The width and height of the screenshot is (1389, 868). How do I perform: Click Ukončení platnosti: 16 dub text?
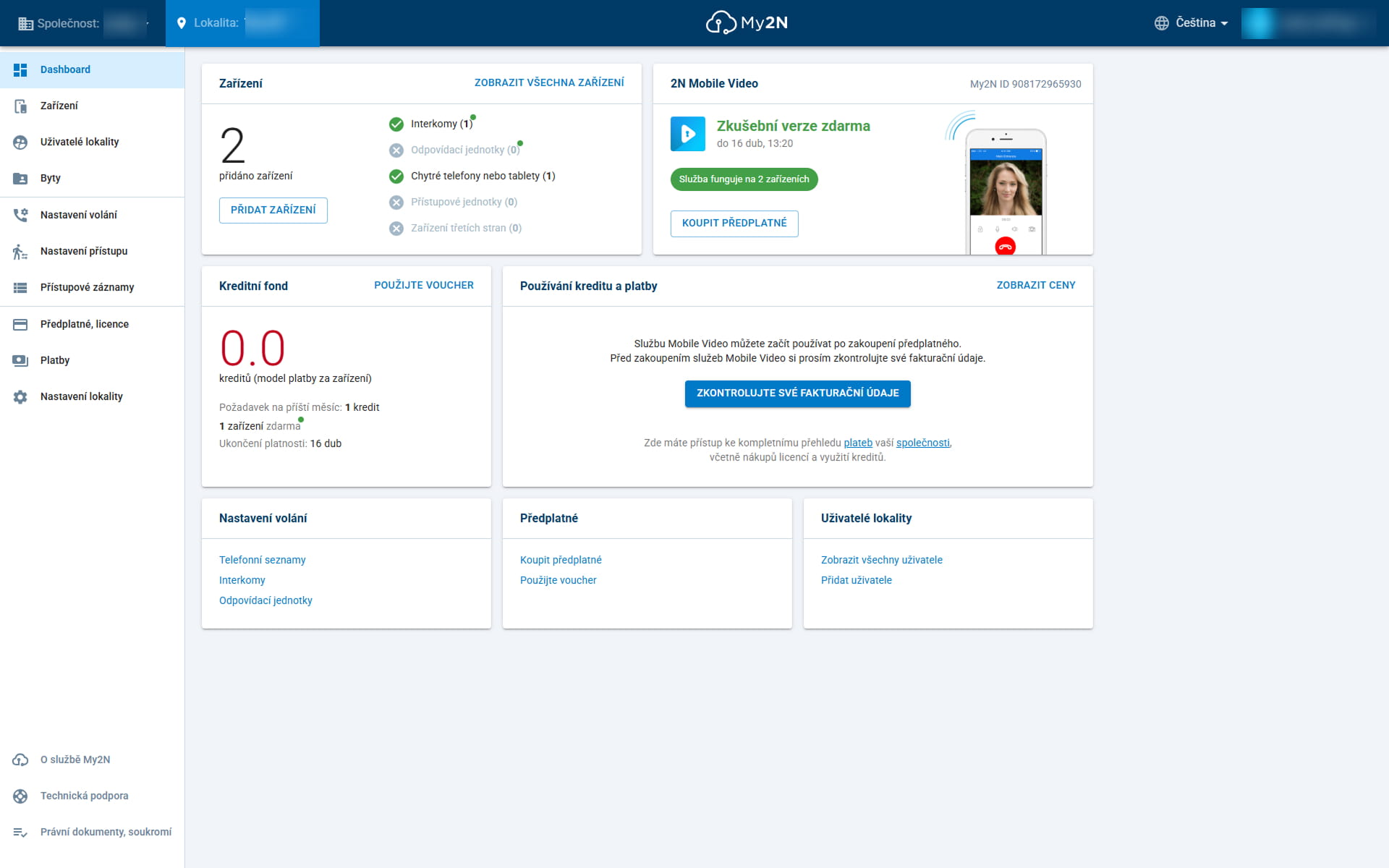(280, 443)
